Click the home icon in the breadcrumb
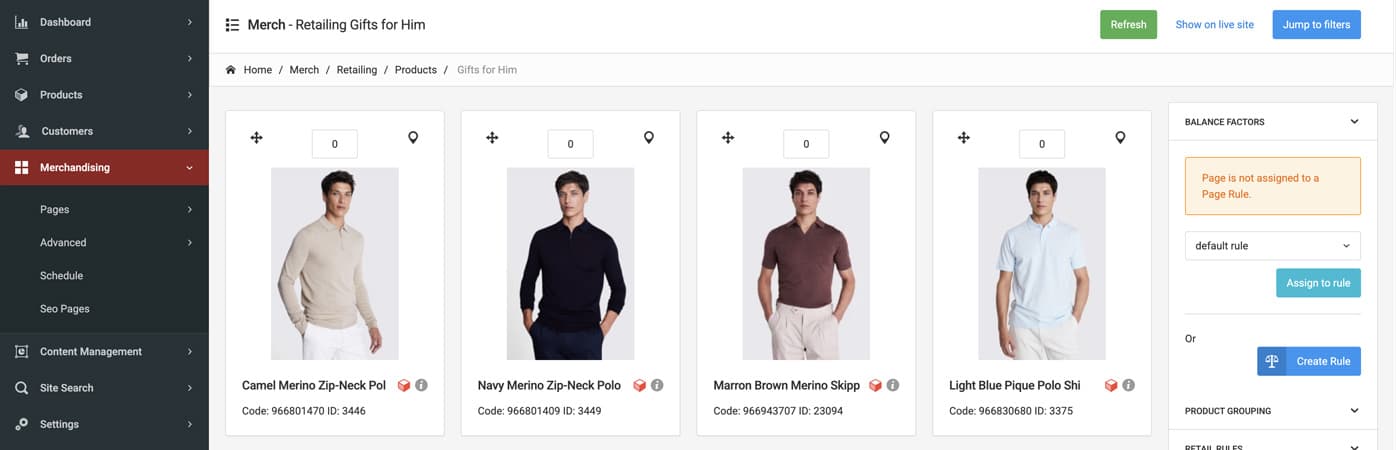The image size is (1396, 450). 231,70
